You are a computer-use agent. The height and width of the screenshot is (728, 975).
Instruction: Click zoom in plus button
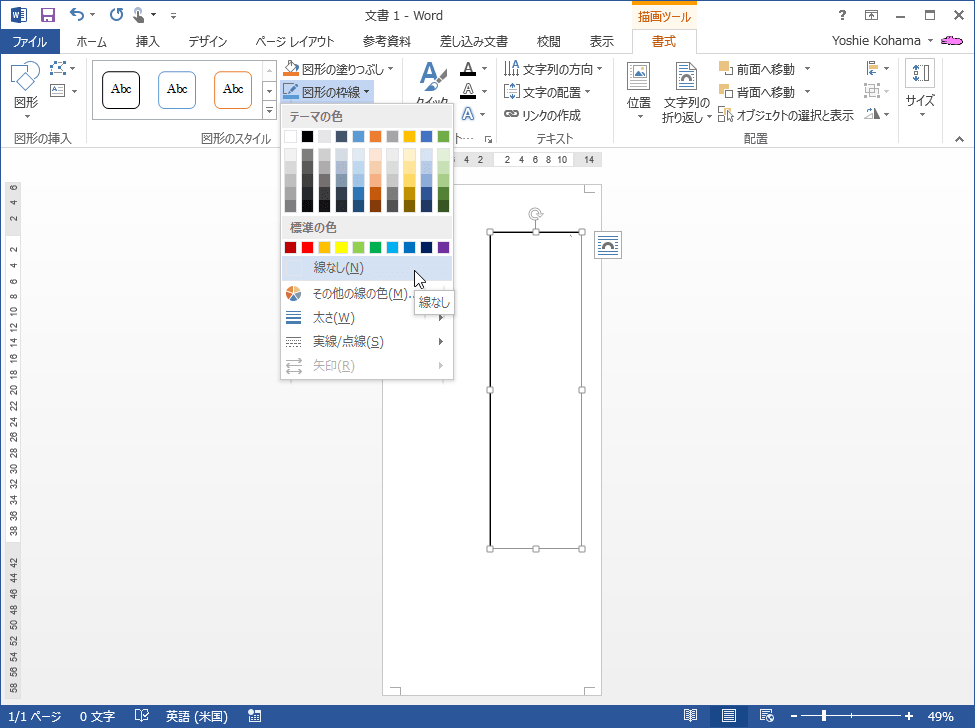909,716
